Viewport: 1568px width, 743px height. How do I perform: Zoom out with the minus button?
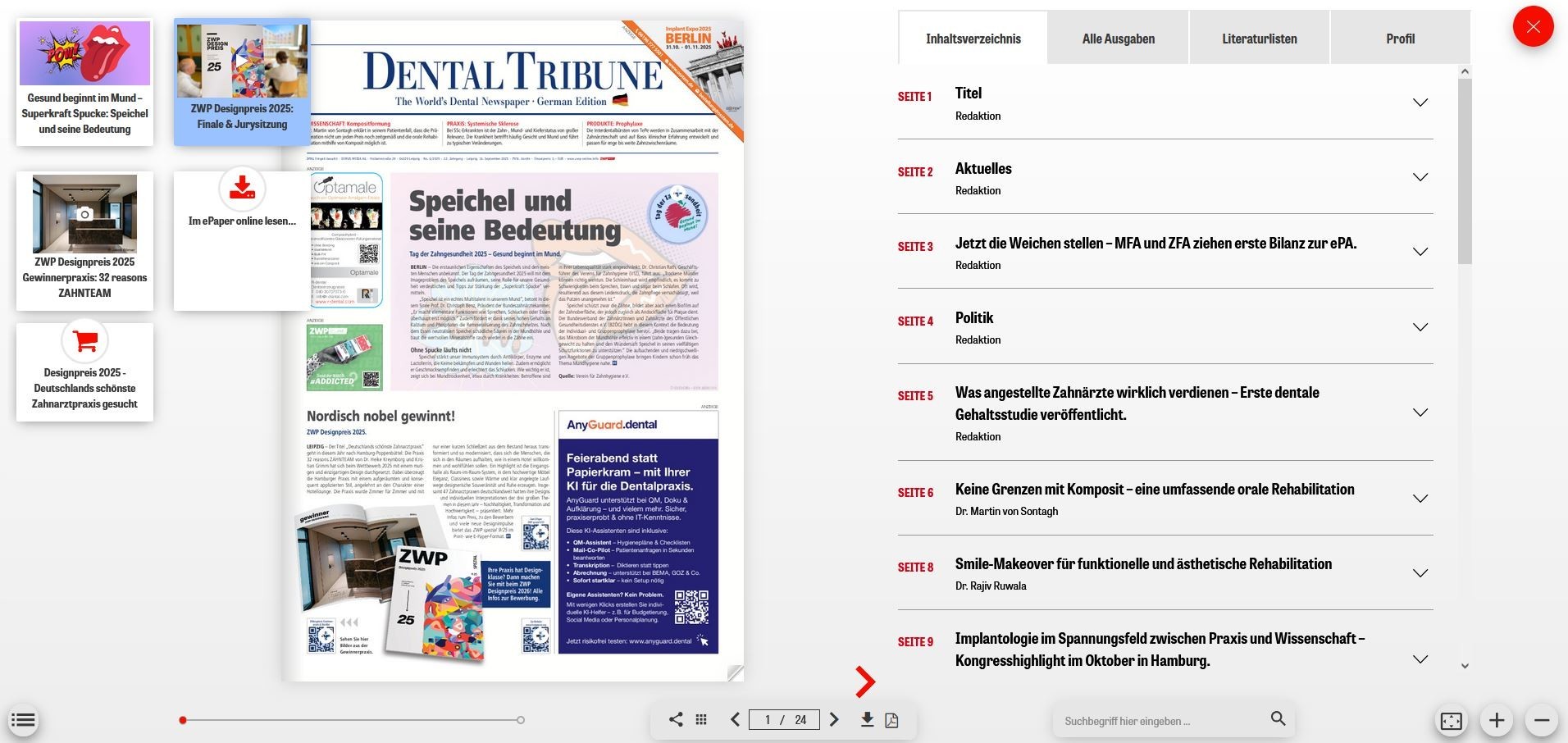tap(1541, 721)
